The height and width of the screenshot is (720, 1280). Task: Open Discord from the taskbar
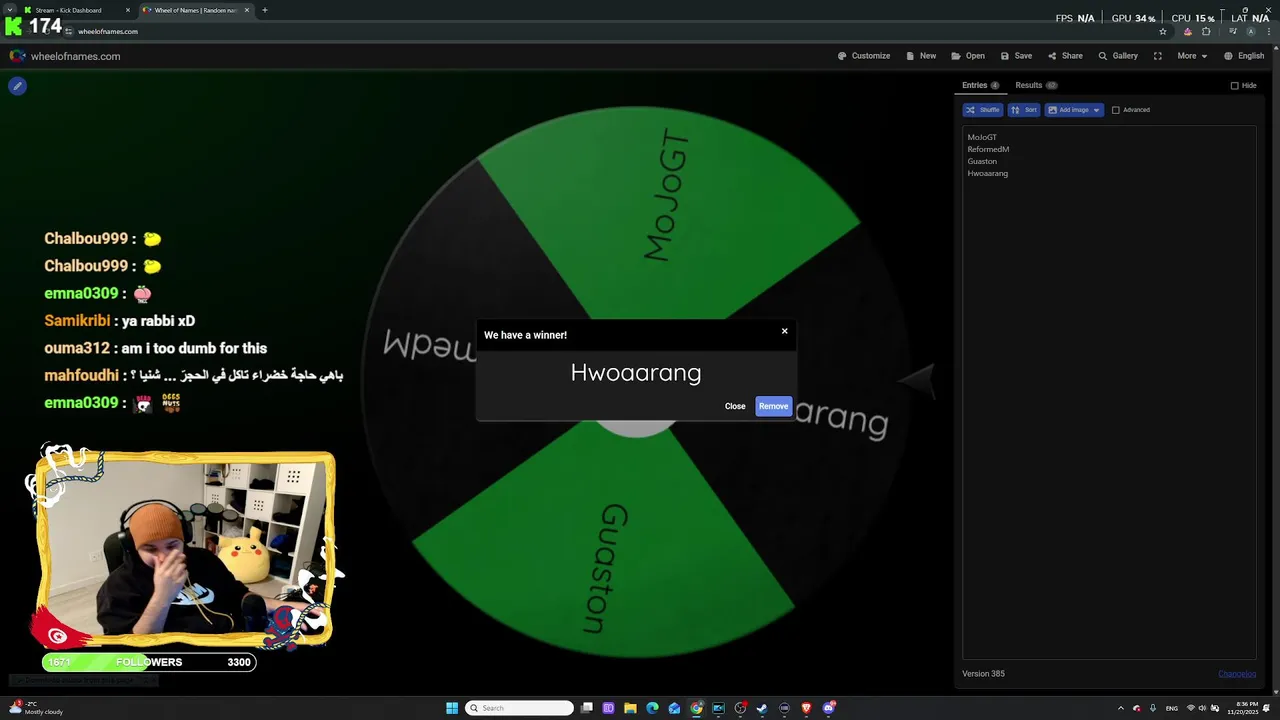click(828, 708)
